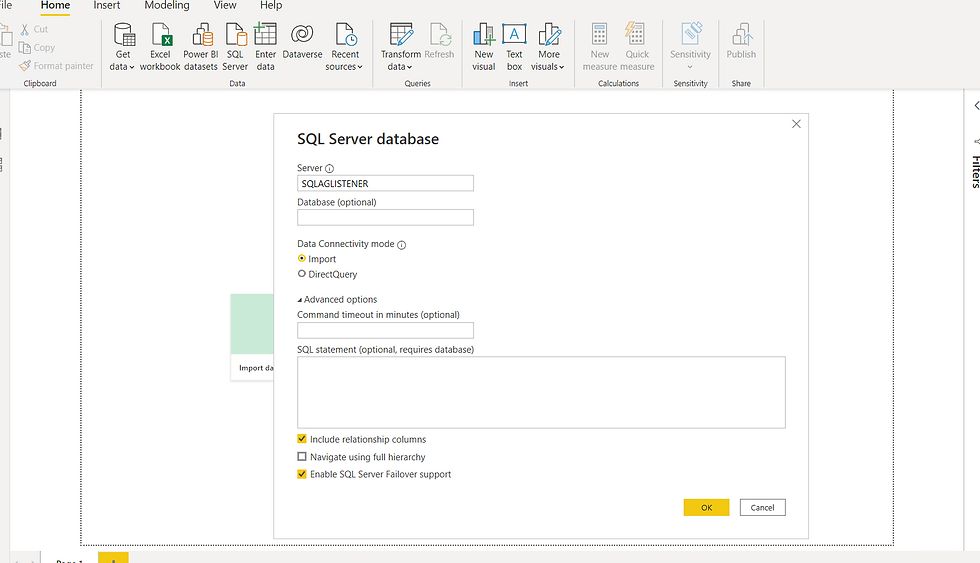Click the Refresh icon

[x=439, y=41]
